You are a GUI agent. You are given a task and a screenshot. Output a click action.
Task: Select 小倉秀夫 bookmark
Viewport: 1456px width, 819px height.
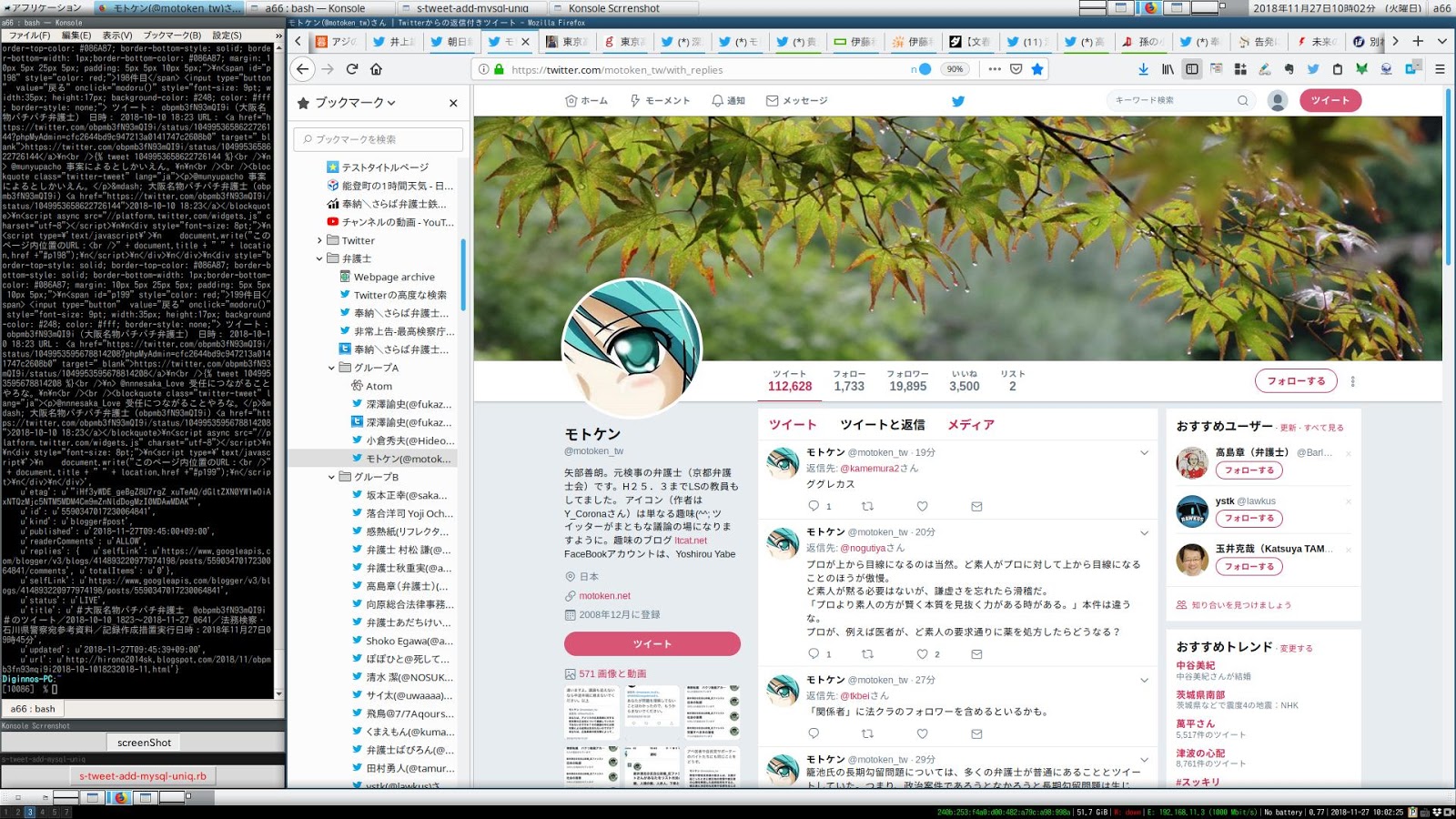click(x=402, y=440)
